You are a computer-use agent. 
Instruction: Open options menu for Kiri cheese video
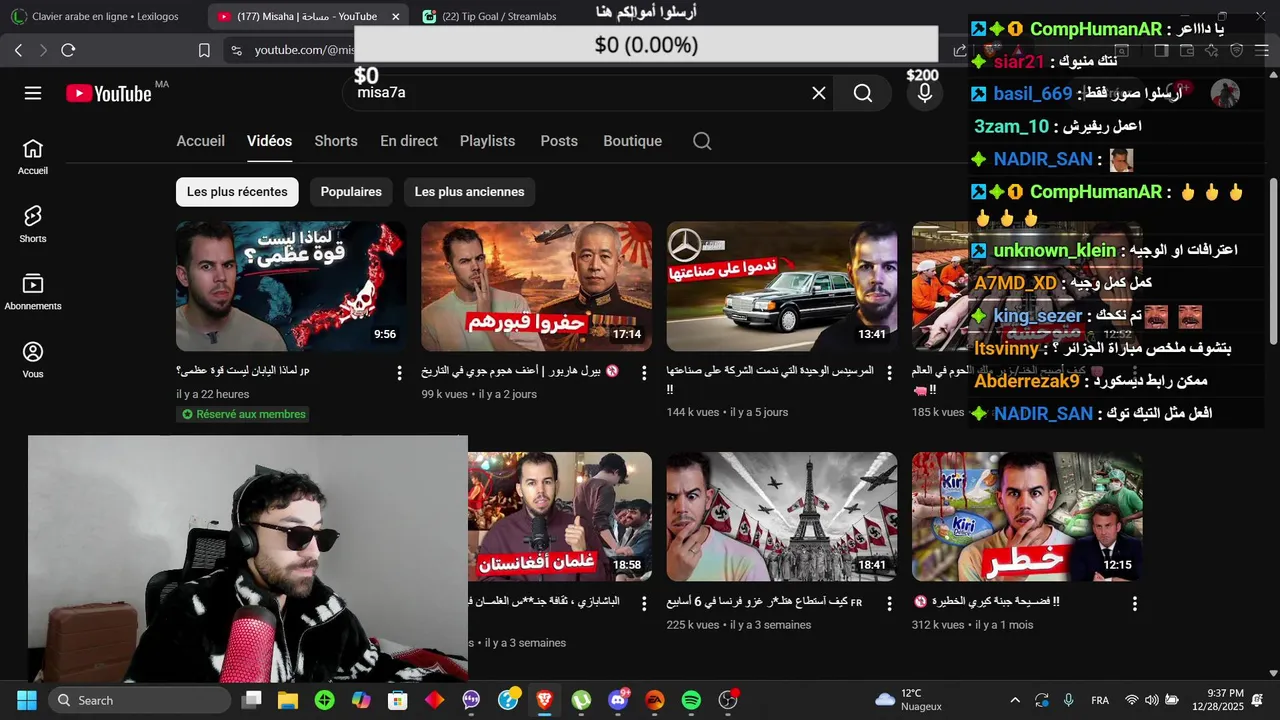[1134, 603]
